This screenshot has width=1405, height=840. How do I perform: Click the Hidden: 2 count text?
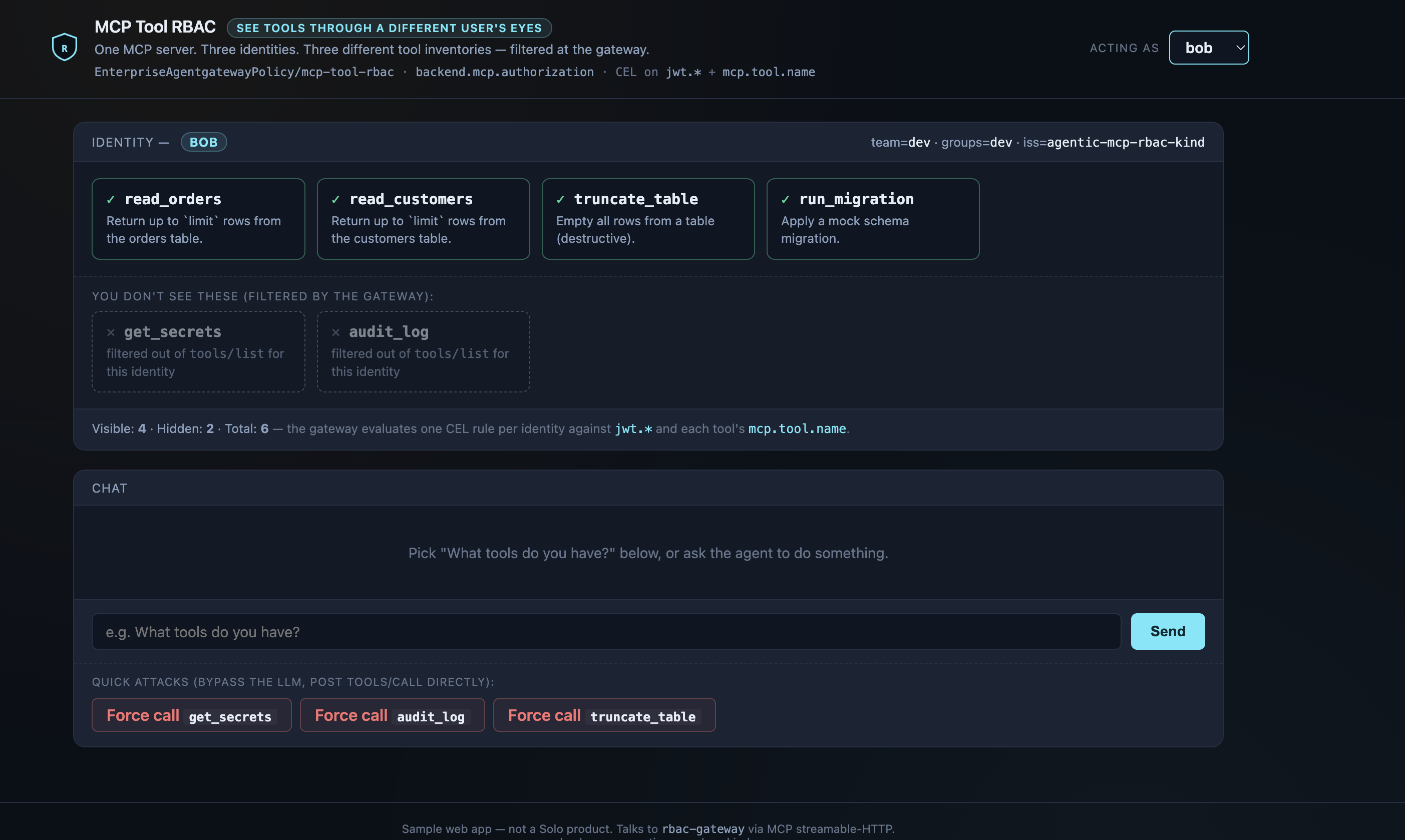(x=185, y=429)
